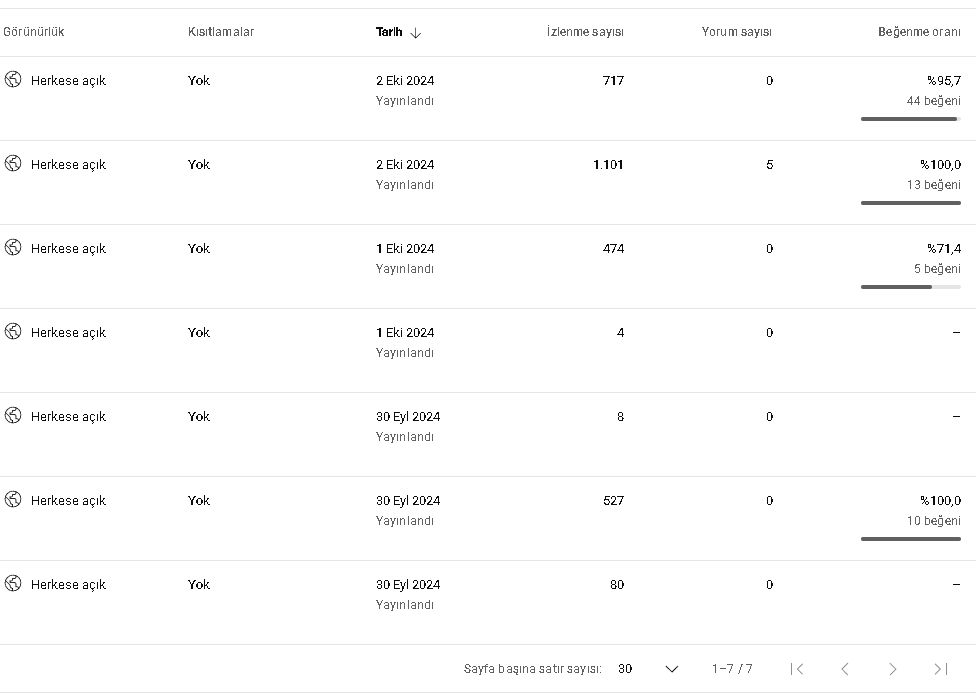
Task: Click Yorum sayısı column header
Action: [736, 32]
